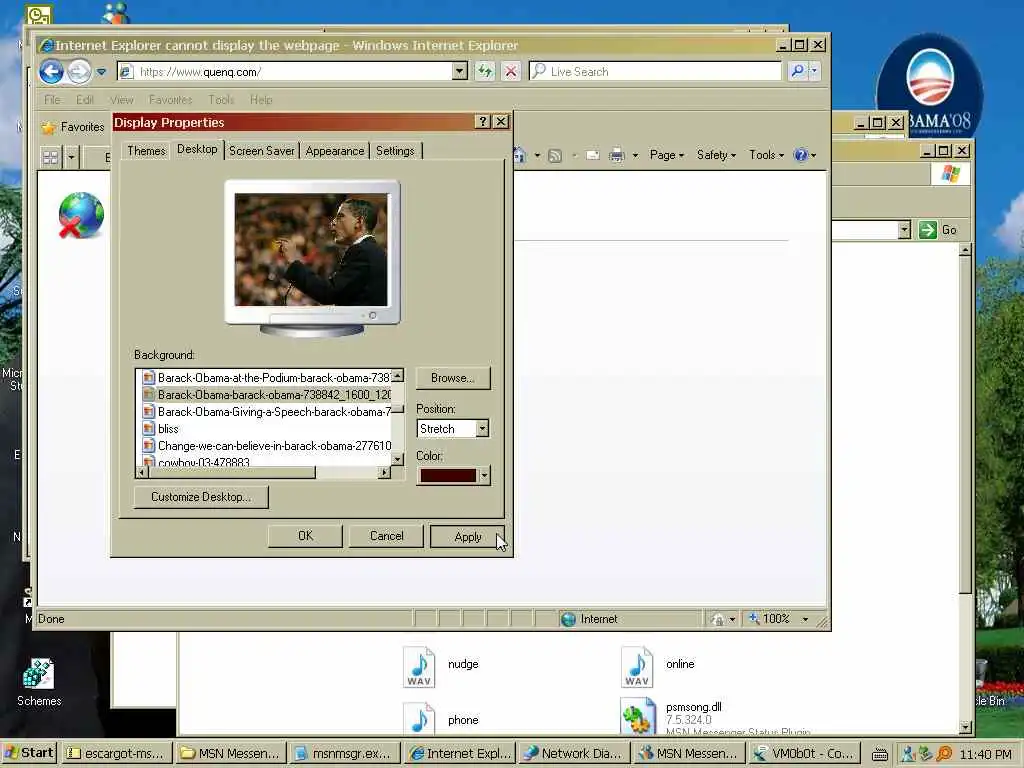1024x768 pixels.
Task: Click Customize Desktop... button
Action: click(200, 497)
